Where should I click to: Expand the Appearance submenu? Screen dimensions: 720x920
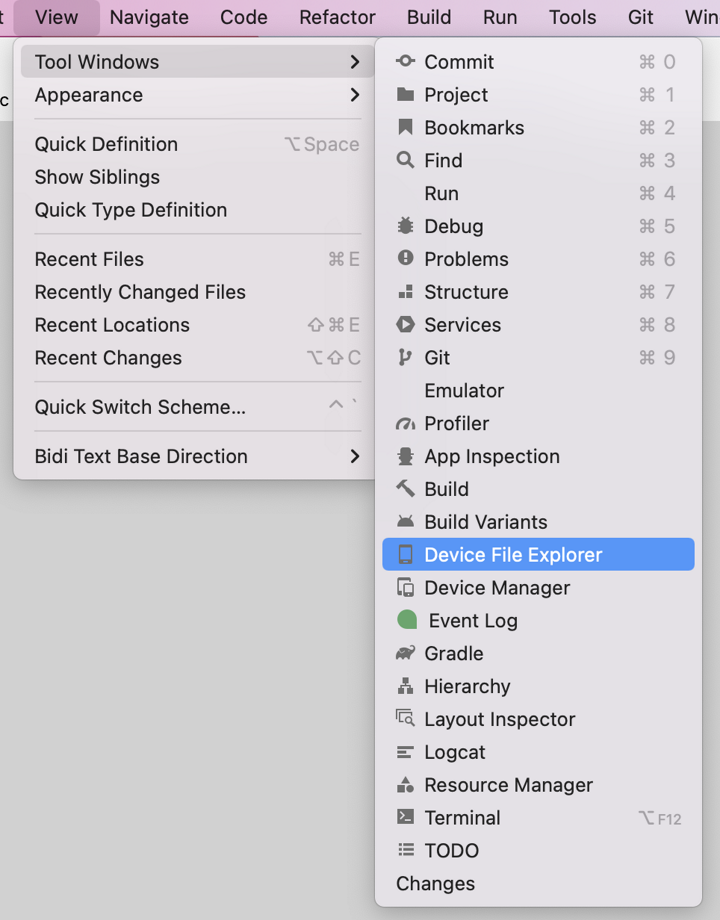pos(355,95)
